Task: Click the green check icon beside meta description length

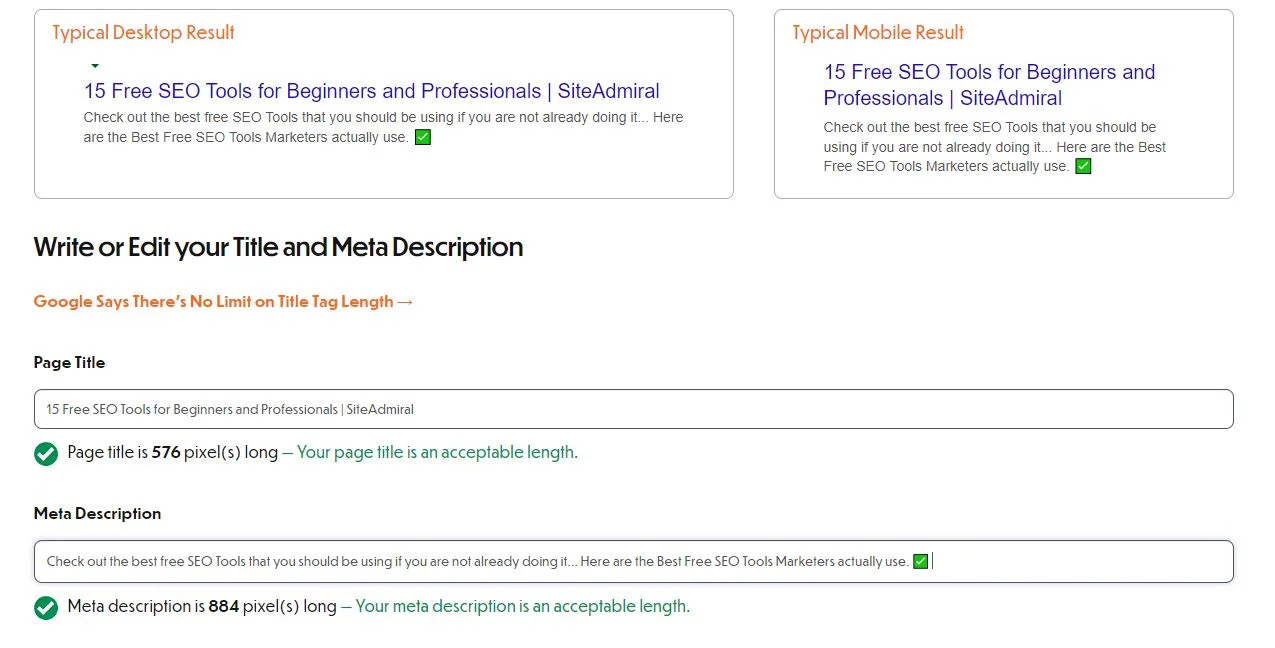Action: (46, 608)
